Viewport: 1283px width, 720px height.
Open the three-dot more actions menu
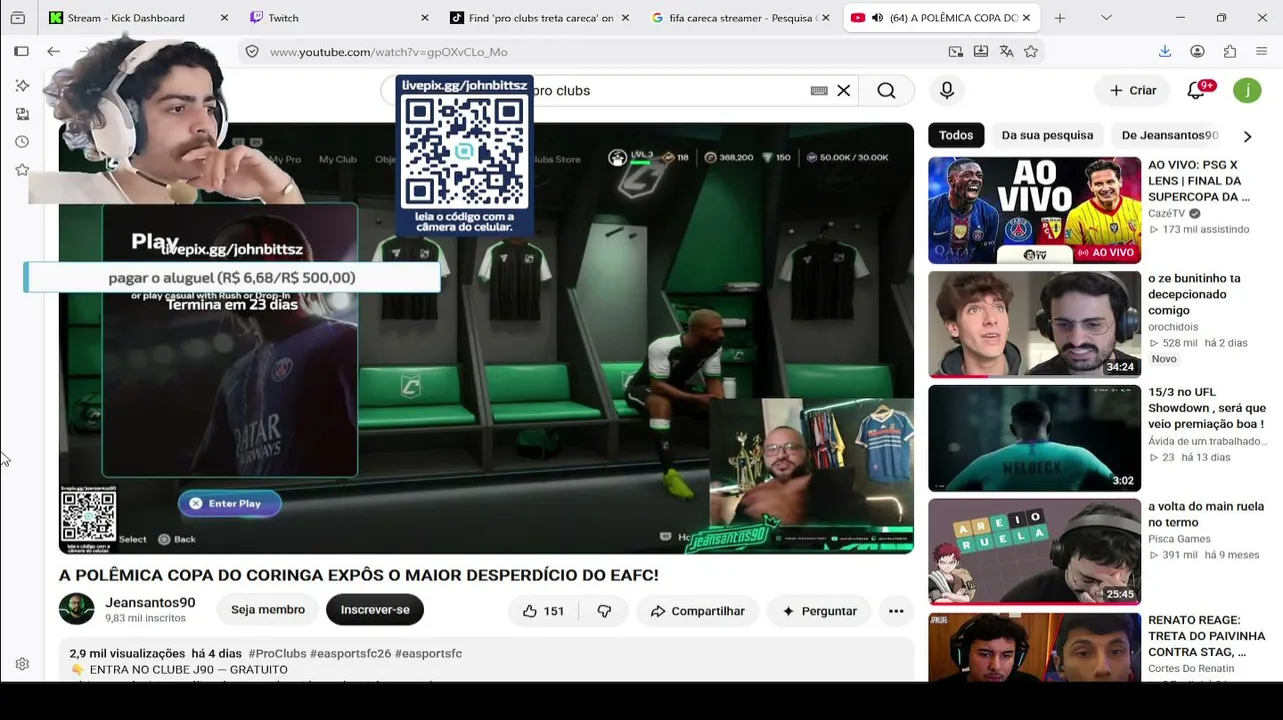coord(896,611)
